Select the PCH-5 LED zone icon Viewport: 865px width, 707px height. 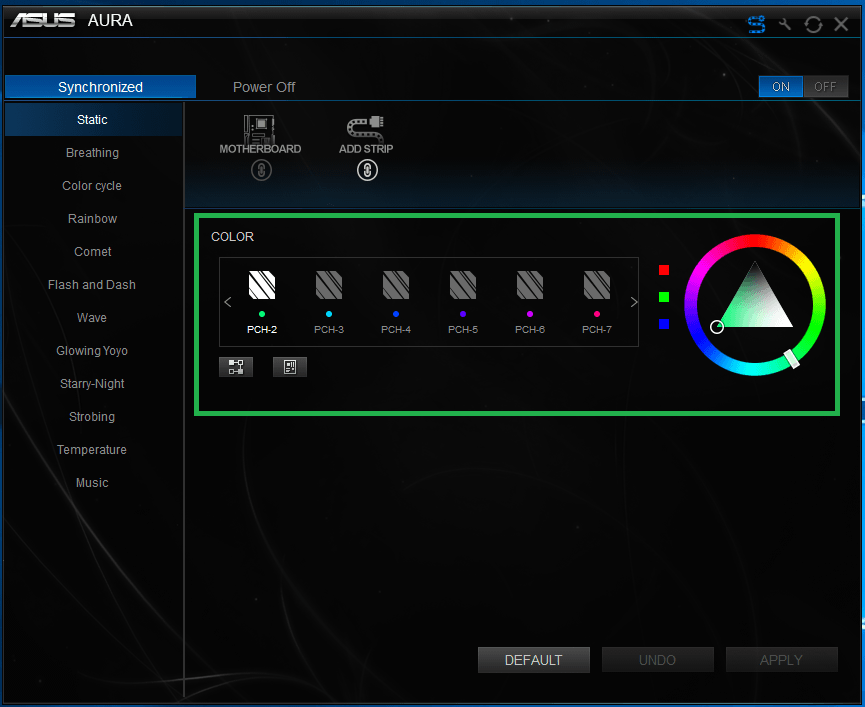click(x=463, y=285)
